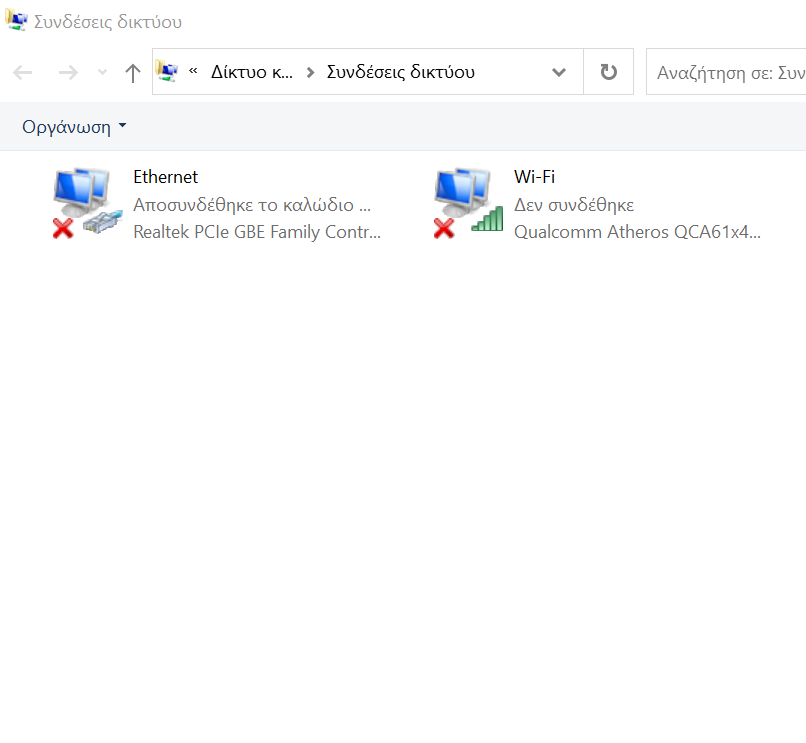Click the Wi-Fi connection name label

point(535,177)
